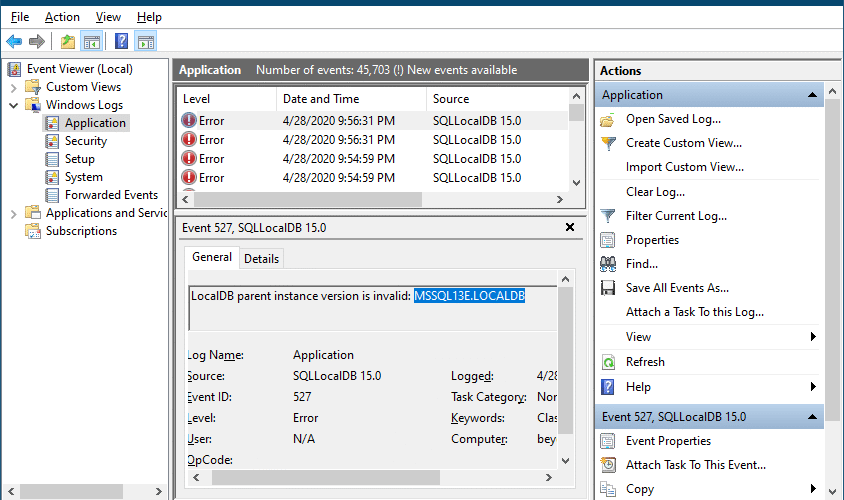Toggle the Show/Hide Console Tree icon
The width and height of the screenshot is (844, 500).
click(x=92, y=41)
